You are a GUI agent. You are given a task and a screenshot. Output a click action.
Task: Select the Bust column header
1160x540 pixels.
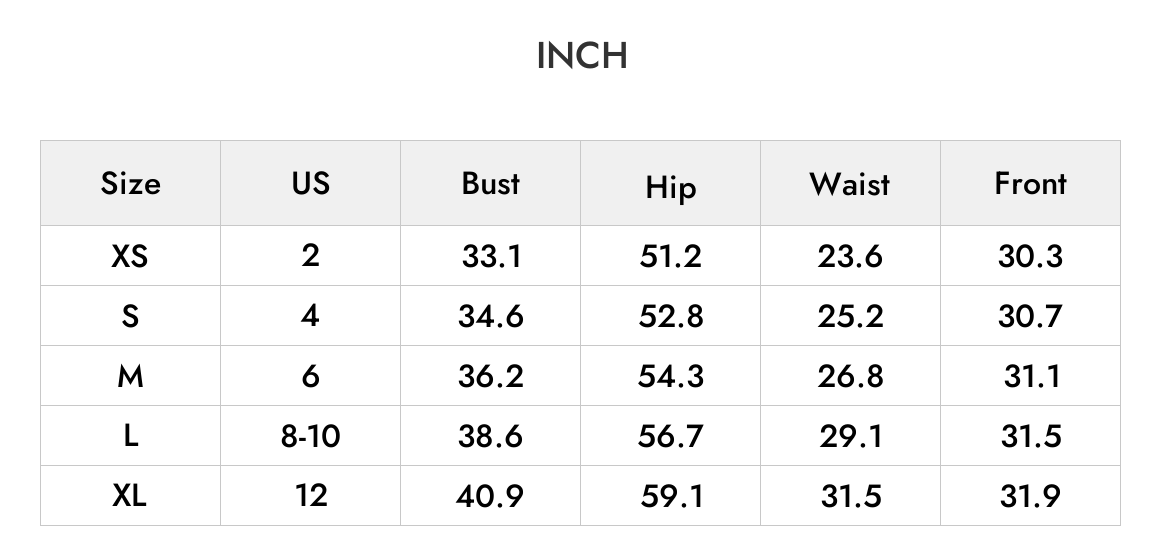[490, 183]
